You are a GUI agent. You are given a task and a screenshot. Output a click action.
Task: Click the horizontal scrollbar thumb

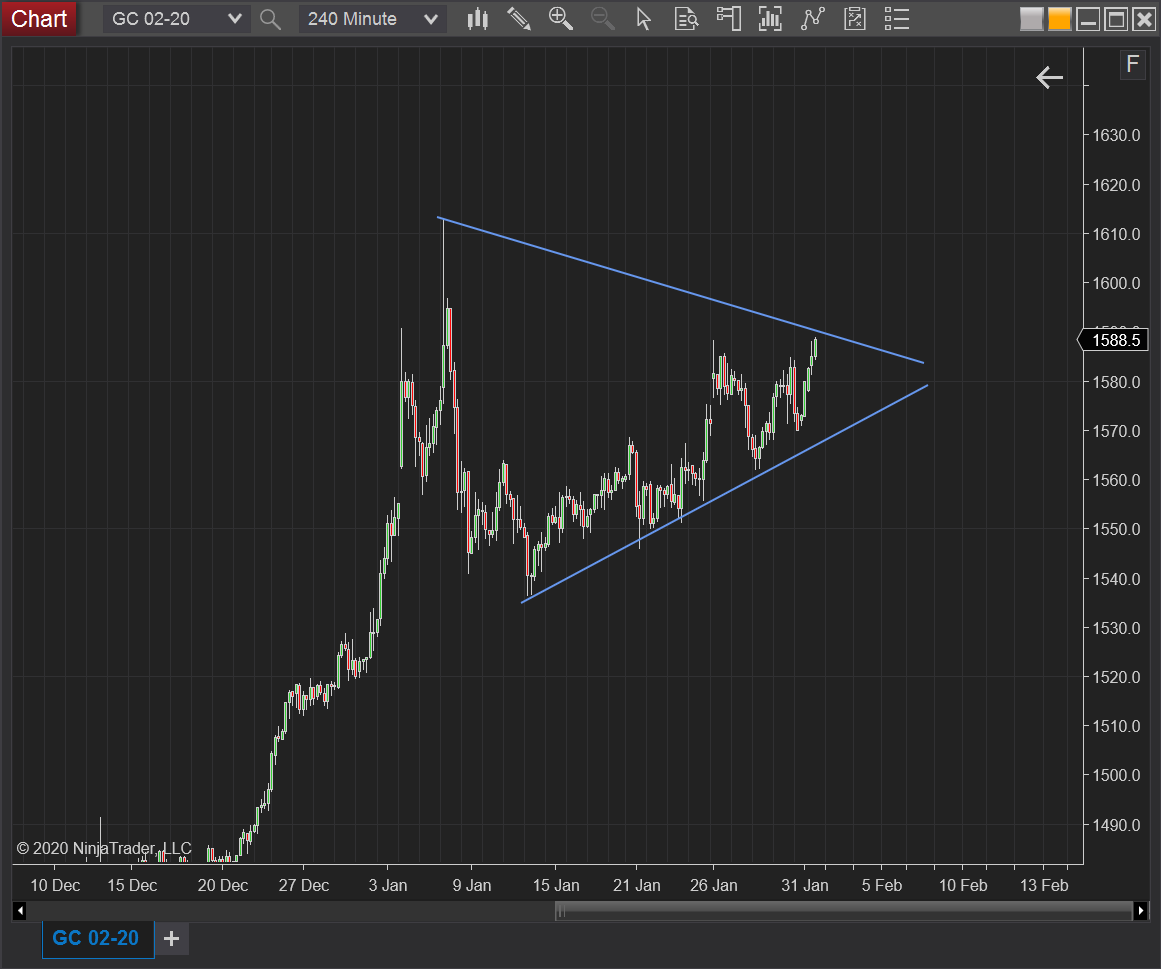[844, 911]
